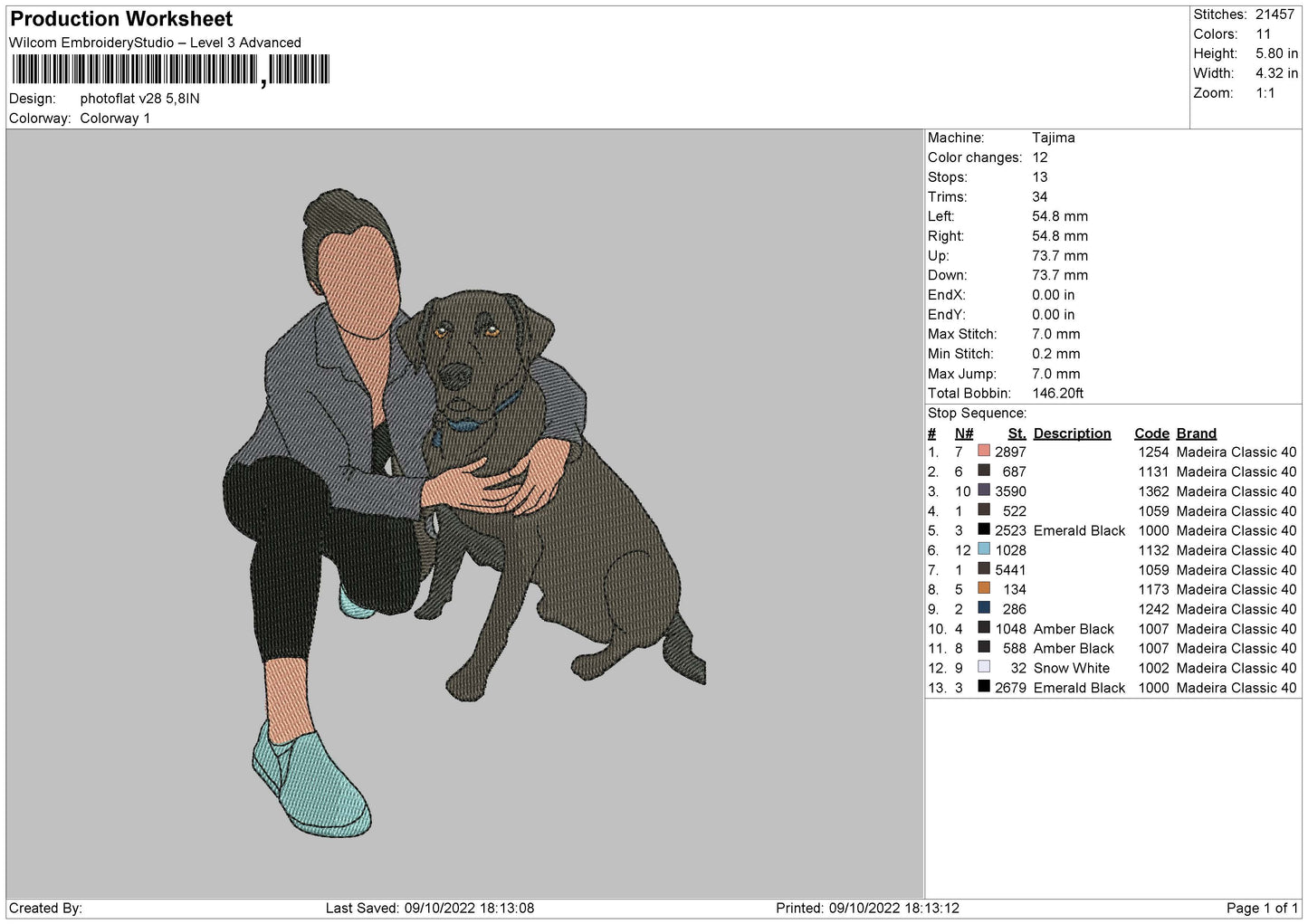Image resolution: width=1308 pixels, height=924 pixels.
Task: Click the Machine value 'Tajima'
Action: tap(1053, 138)
